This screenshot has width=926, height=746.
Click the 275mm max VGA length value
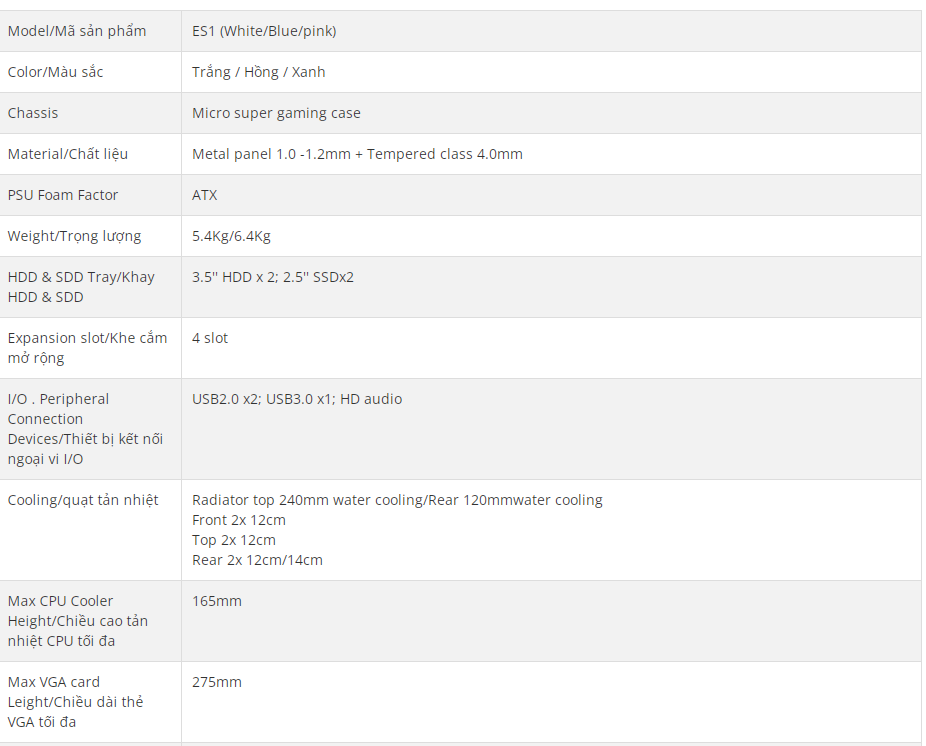[217, 682]
